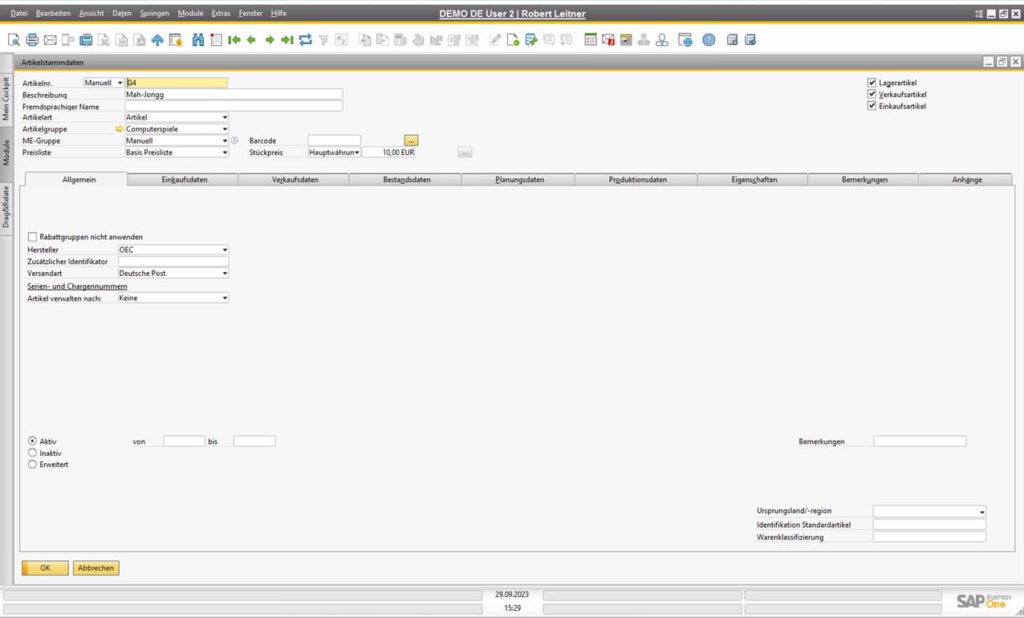Screen dimensions: 1024x618
Task: Click the Fremdsprachiger Name field
Action: (234, 106)
